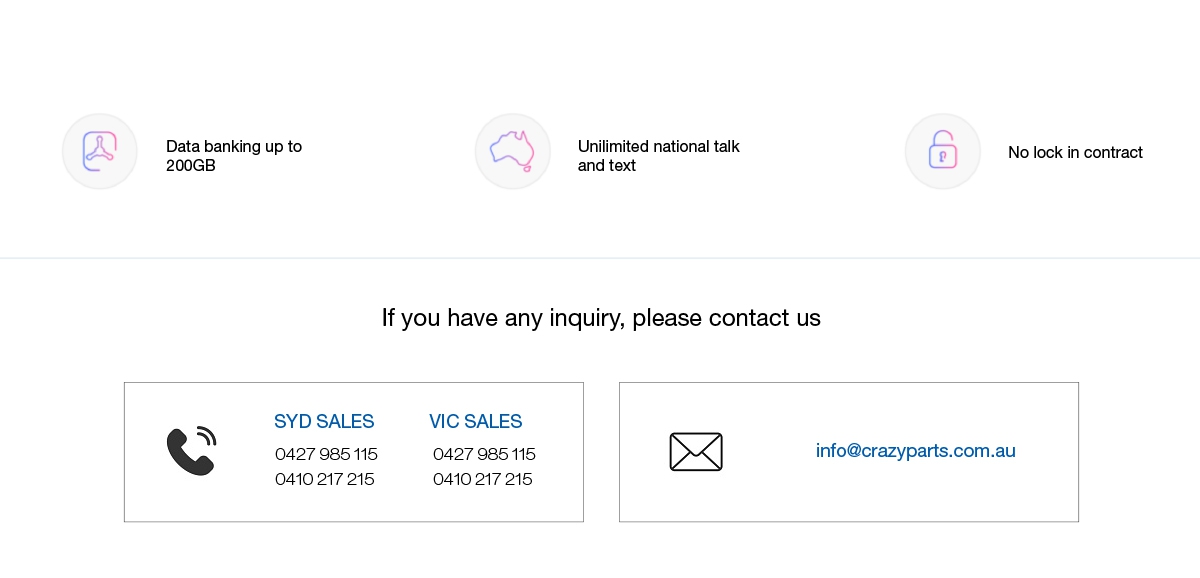1200x578 pixels.
Task: Call VIC number 0427 985 115
Action: pyautogui.click(x=484, y=454)
